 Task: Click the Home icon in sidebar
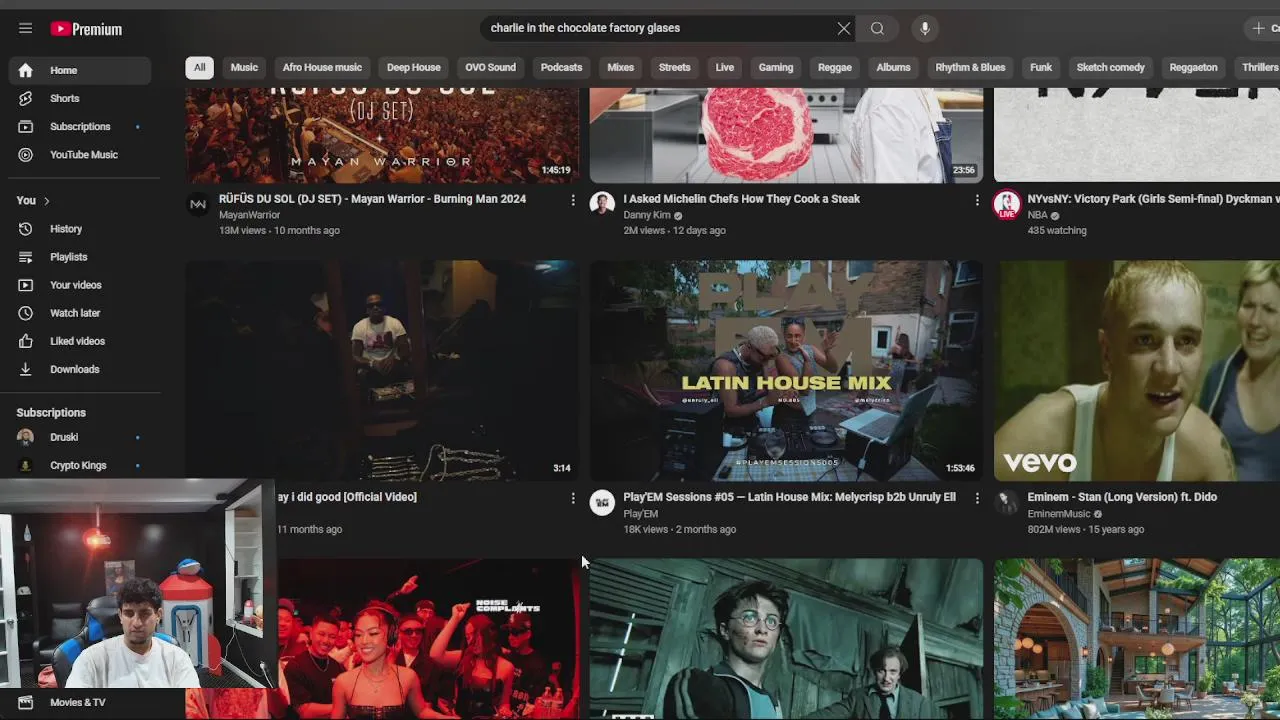pyautogui.click(x=26, y=70)
